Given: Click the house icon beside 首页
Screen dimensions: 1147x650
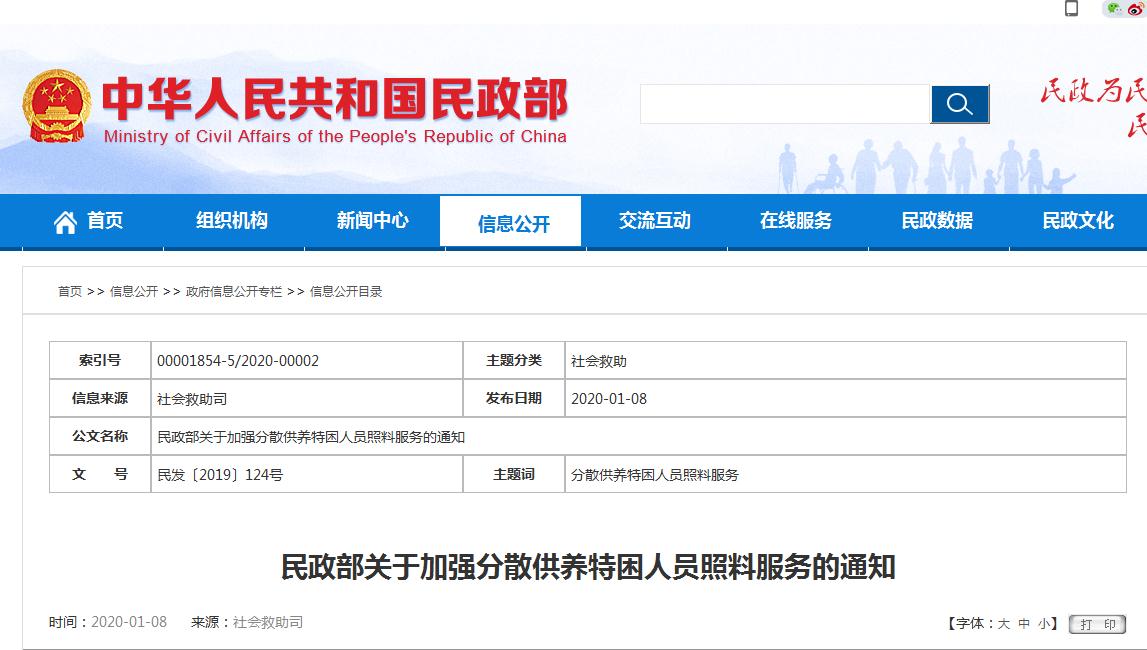Looking at the screenshot, I should click(65, 221).
